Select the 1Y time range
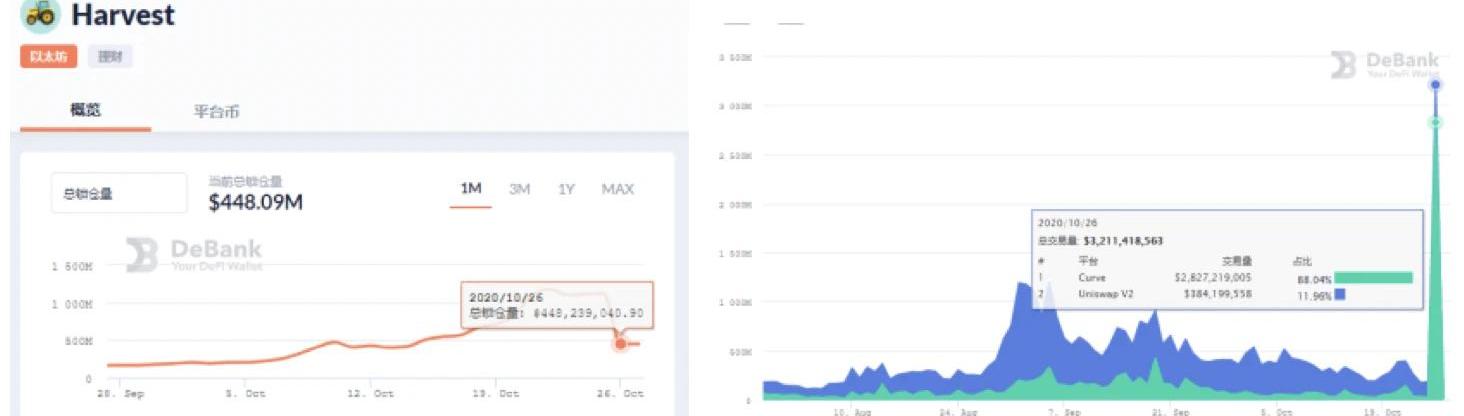Viewport: 1464px width, 416px height. (x=566, y=189)
